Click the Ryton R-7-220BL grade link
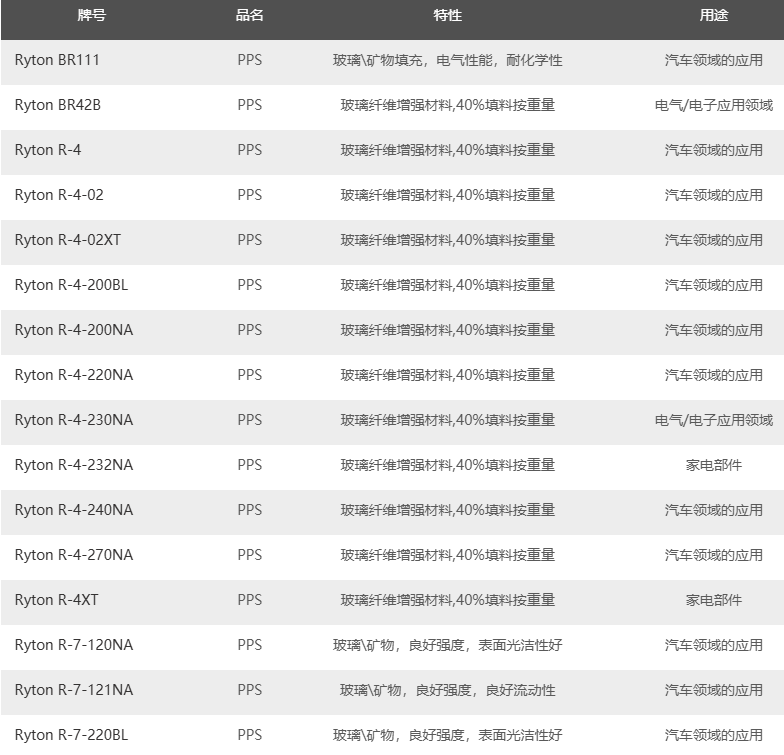This screenshot has width=784, height=755. coord(71,735)
